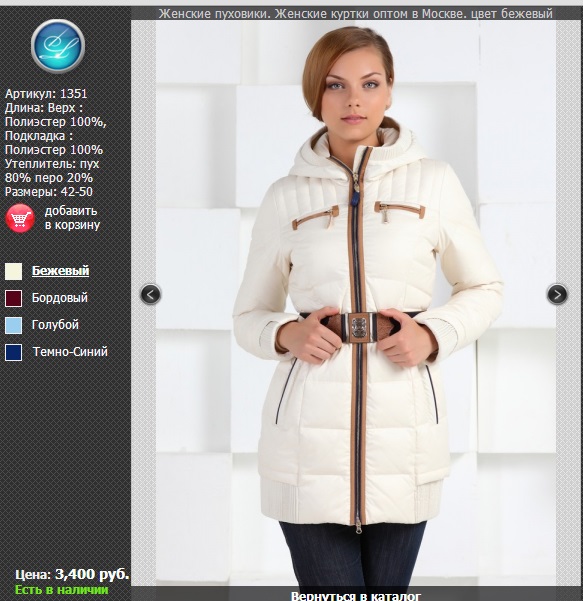Click the red shopping cart icon
This screenshot has width=583, height=601.
pos(20,218)
